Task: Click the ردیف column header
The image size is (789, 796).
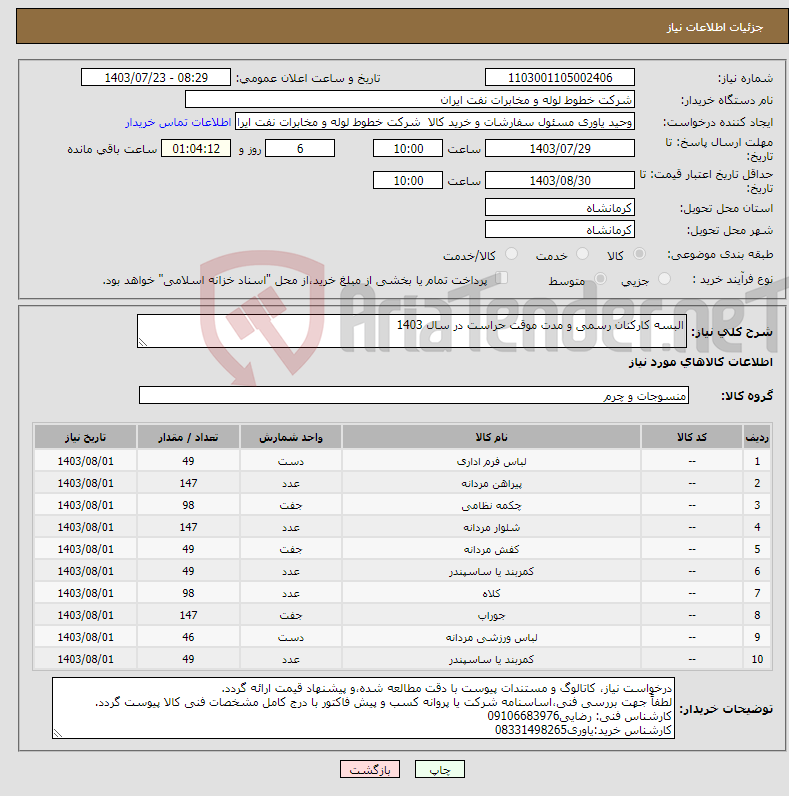Action: point(757,437)
